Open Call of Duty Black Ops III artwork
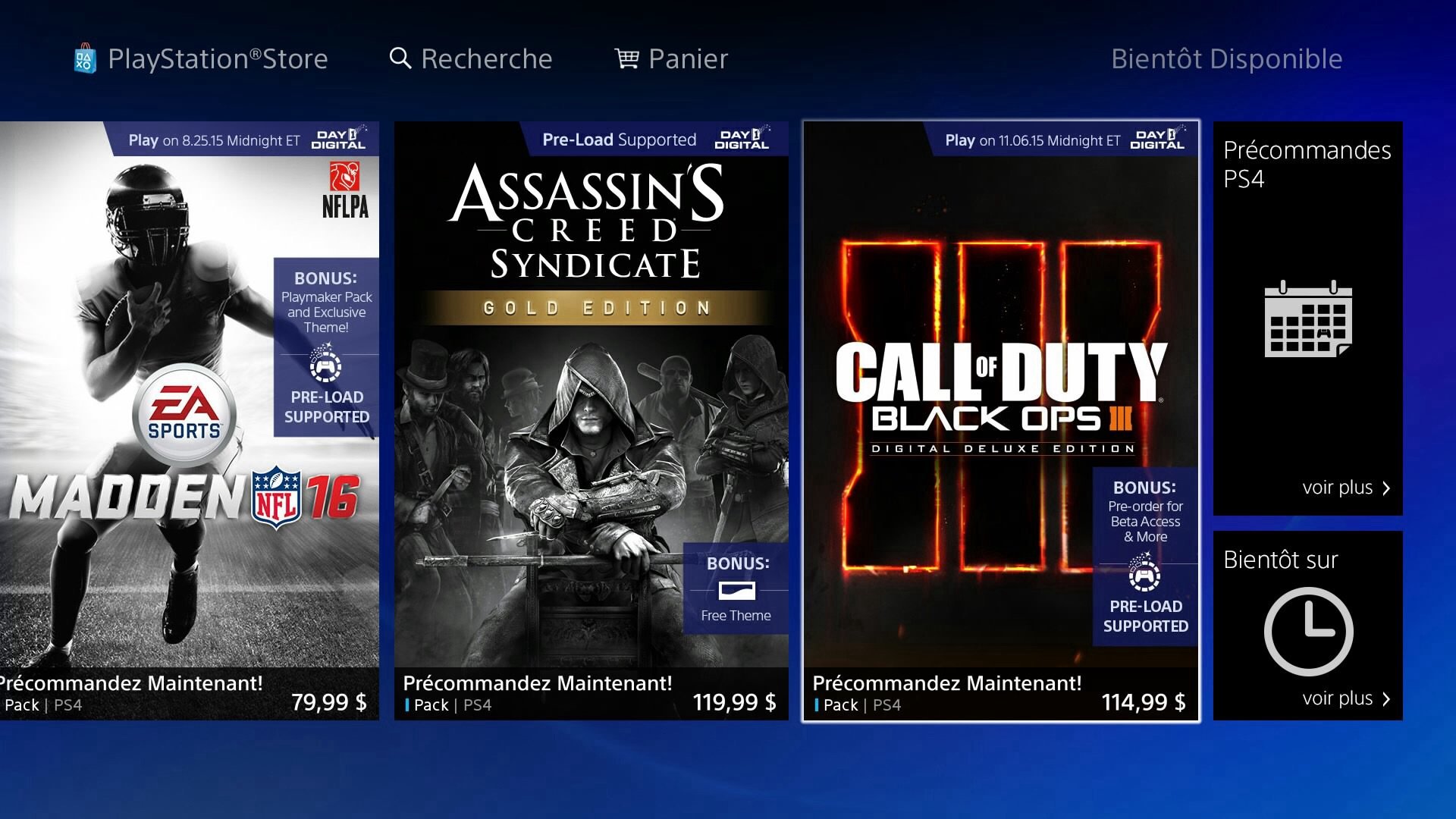The width and height of the screenshot is (1456, 819). [x=1001, y=394]
